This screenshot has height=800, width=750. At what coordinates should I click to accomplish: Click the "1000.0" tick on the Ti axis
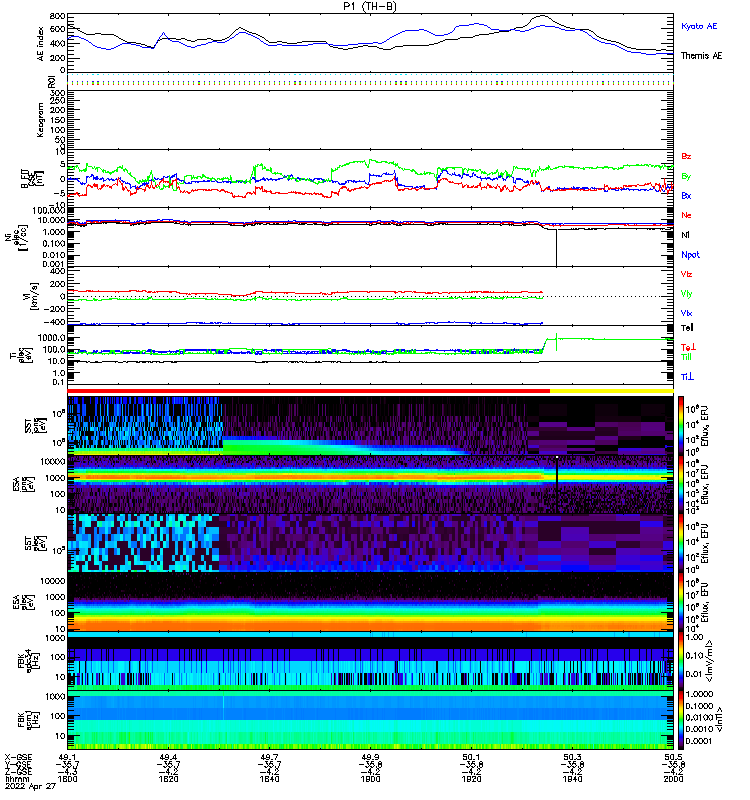pyautogui.click(x=52, y=338)
